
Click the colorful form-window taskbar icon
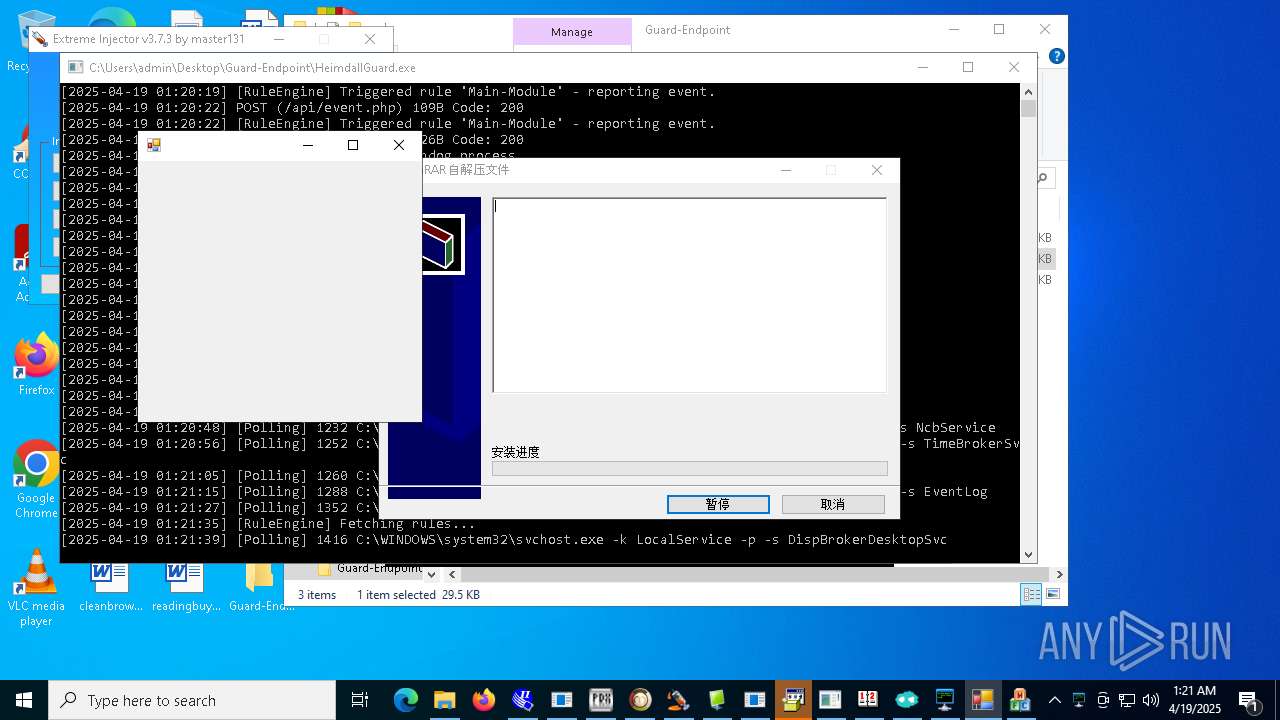(983, 700)
